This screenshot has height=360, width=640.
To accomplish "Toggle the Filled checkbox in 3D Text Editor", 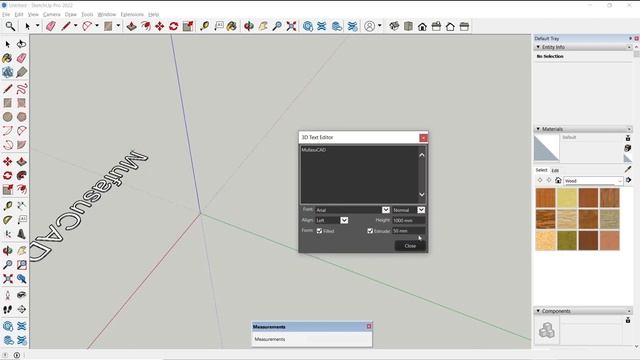I will (x=319, y=231).
